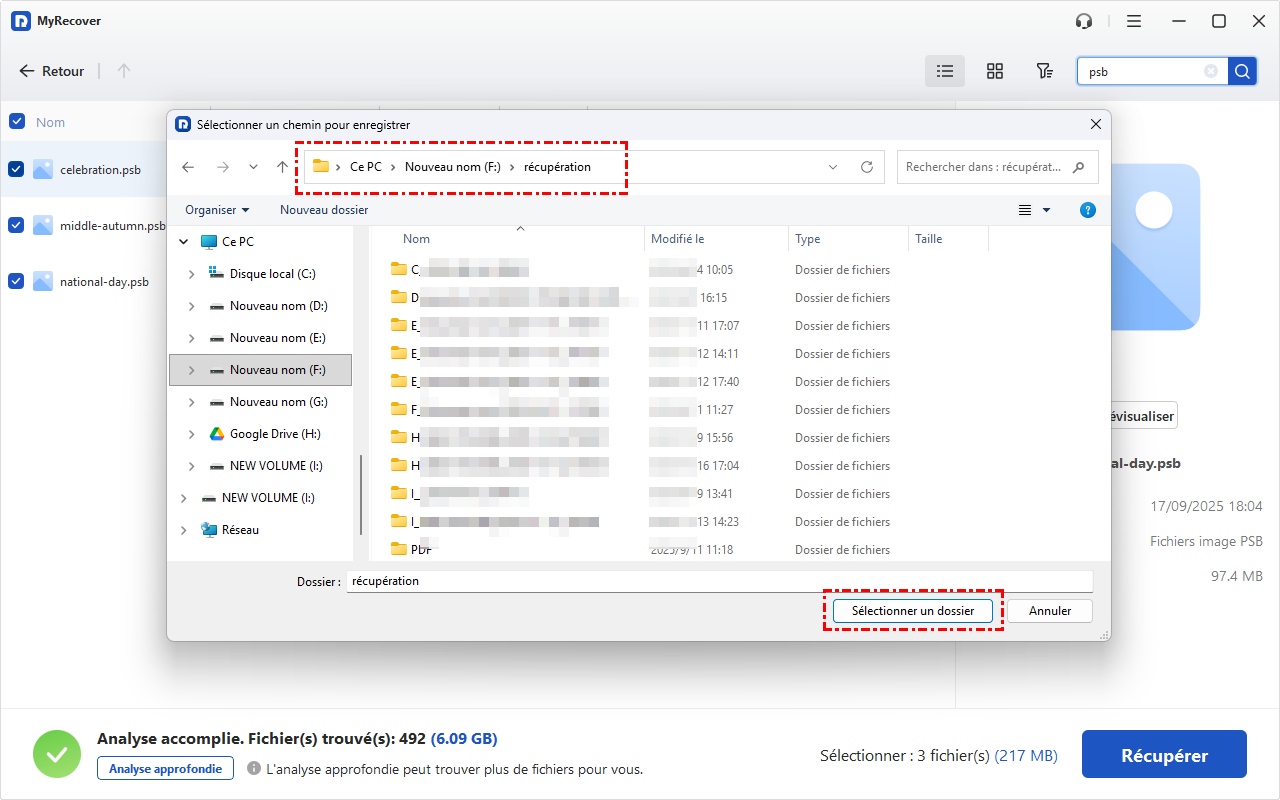Expand the Google Drive (H:) node

[191, 434]
